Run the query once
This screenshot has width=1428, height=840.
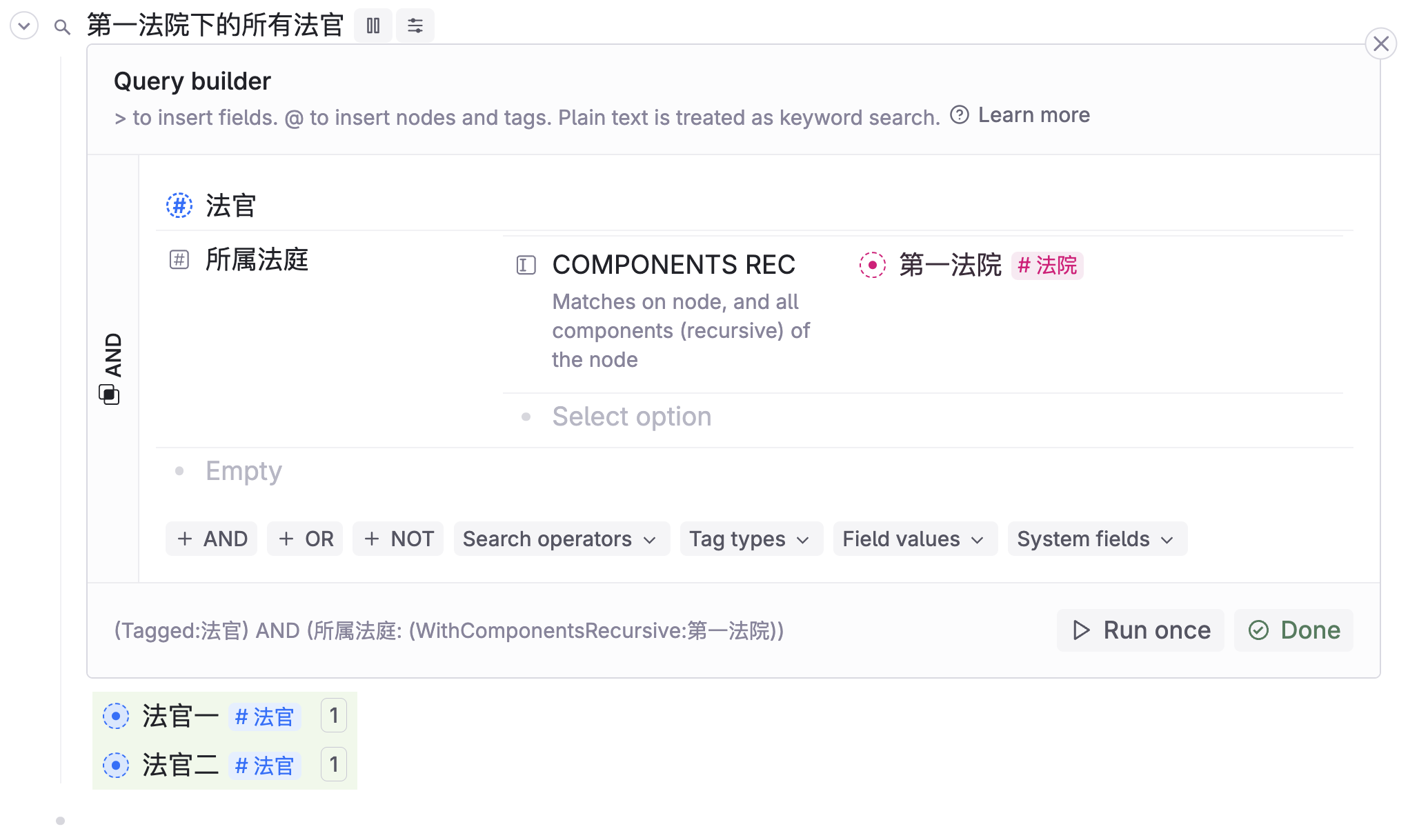click(x=1140, y=630)
